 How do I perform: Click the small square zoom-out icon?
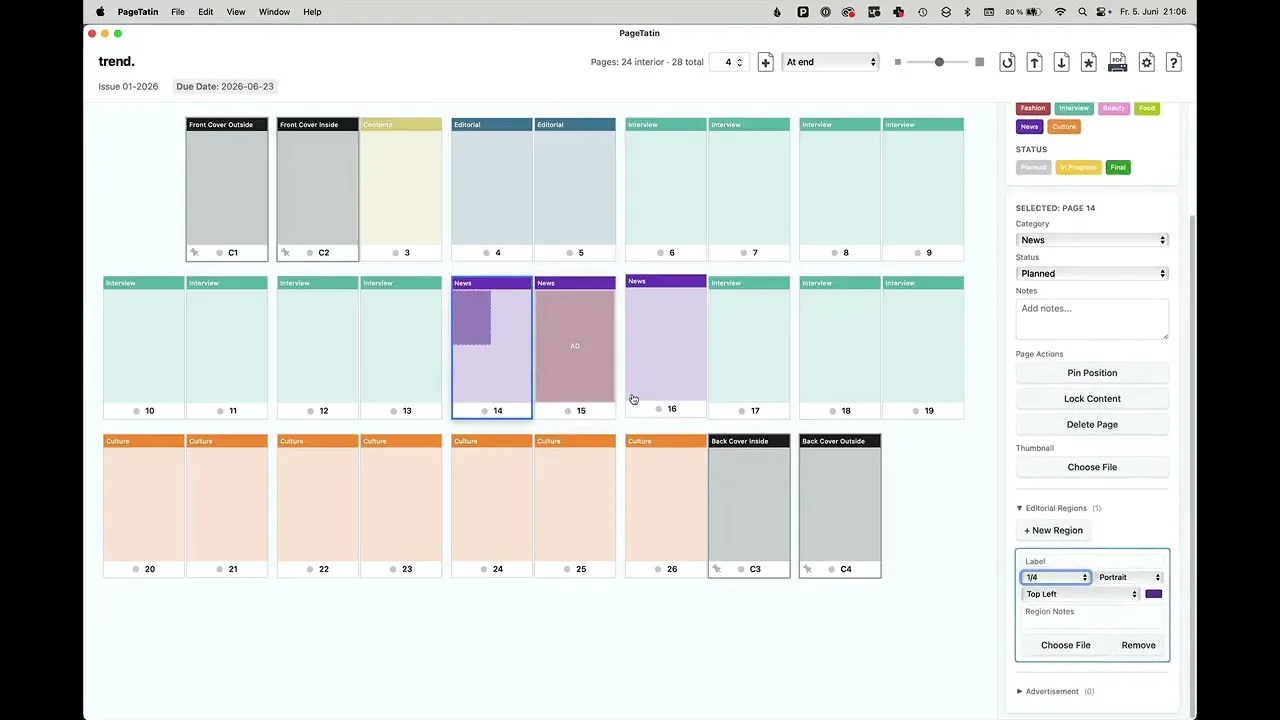898,62
